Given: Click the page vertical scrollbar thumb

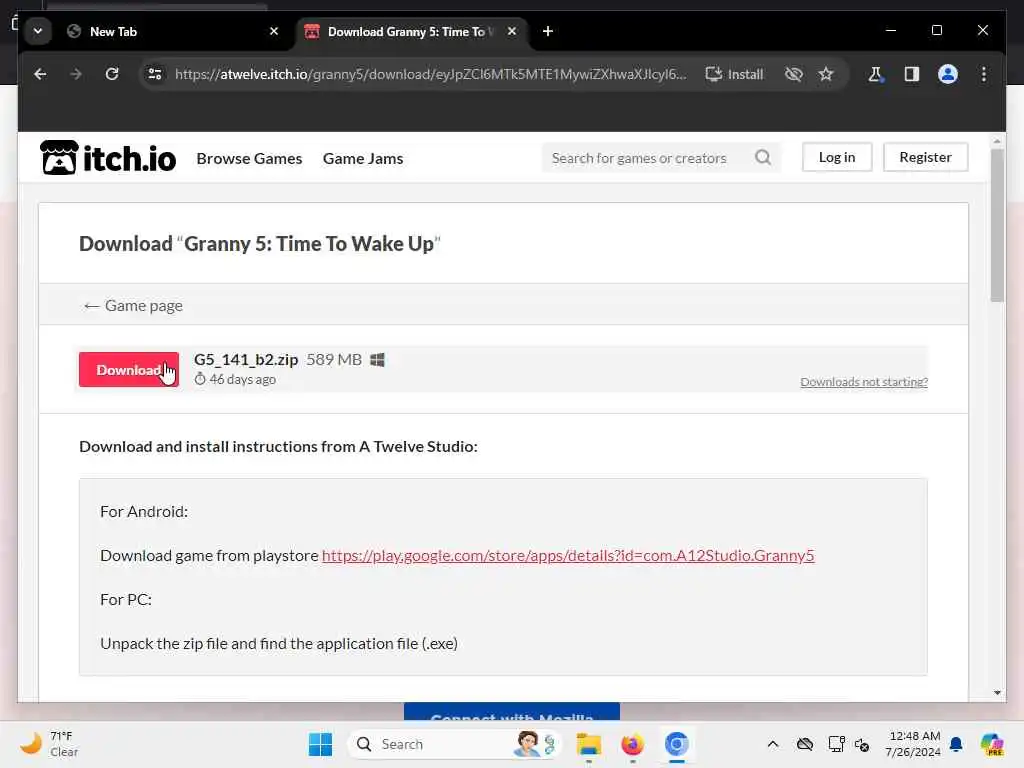Looking at the screenshot, I should (x=997, y=225).
